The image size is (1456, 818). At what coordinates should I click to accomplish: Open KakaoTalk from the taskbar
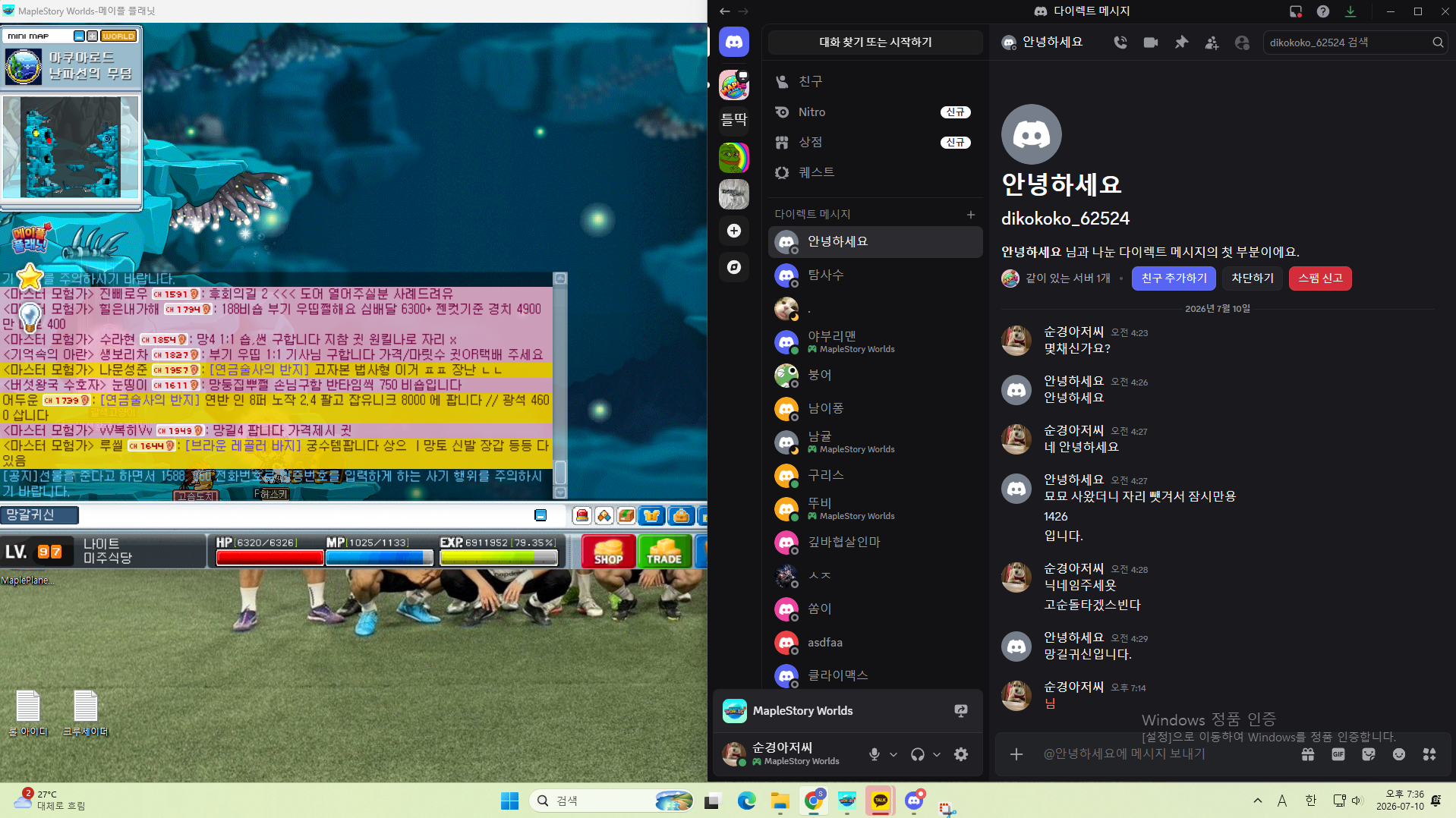pos(881,801)
